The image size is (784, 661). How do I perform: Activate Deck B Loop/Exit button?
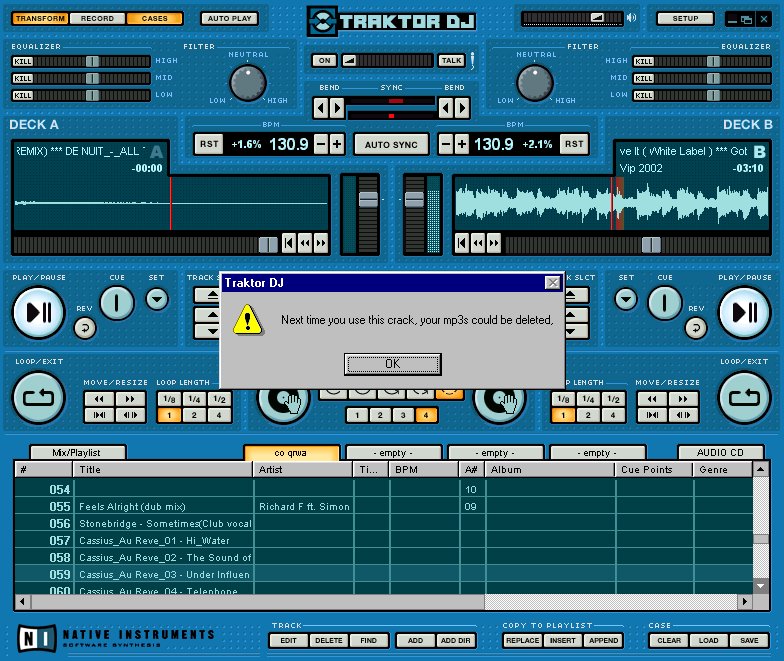[x=744, y=398]
